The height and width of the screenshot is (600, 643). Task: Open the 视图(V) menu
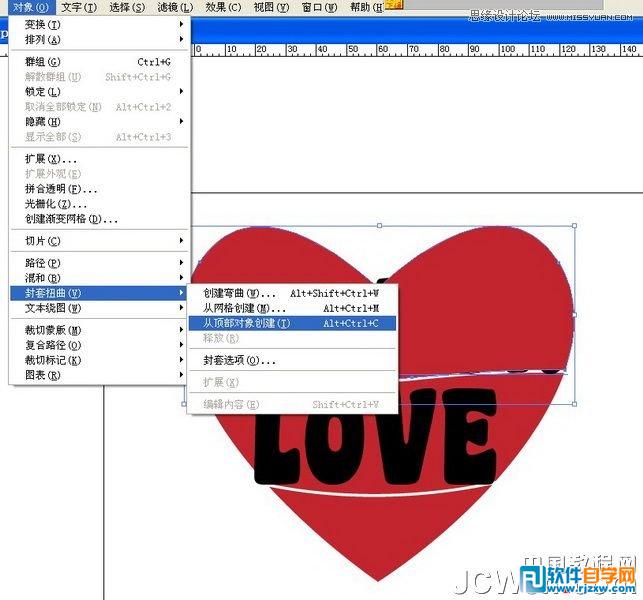(271, 7)
